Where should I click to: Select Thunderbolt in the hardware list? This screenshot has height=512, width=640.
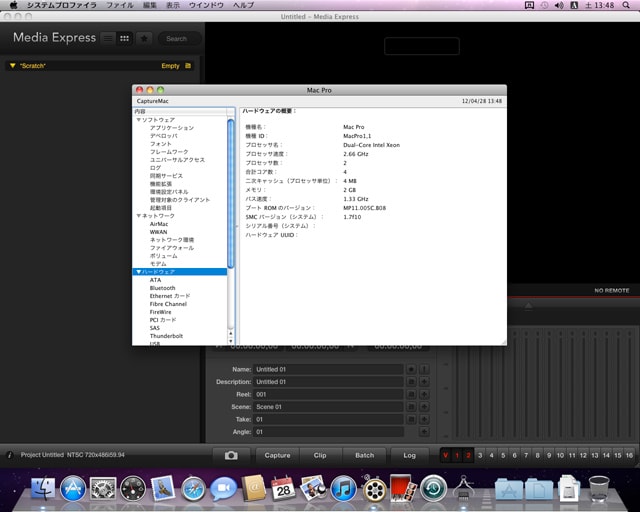pos(166,336)
